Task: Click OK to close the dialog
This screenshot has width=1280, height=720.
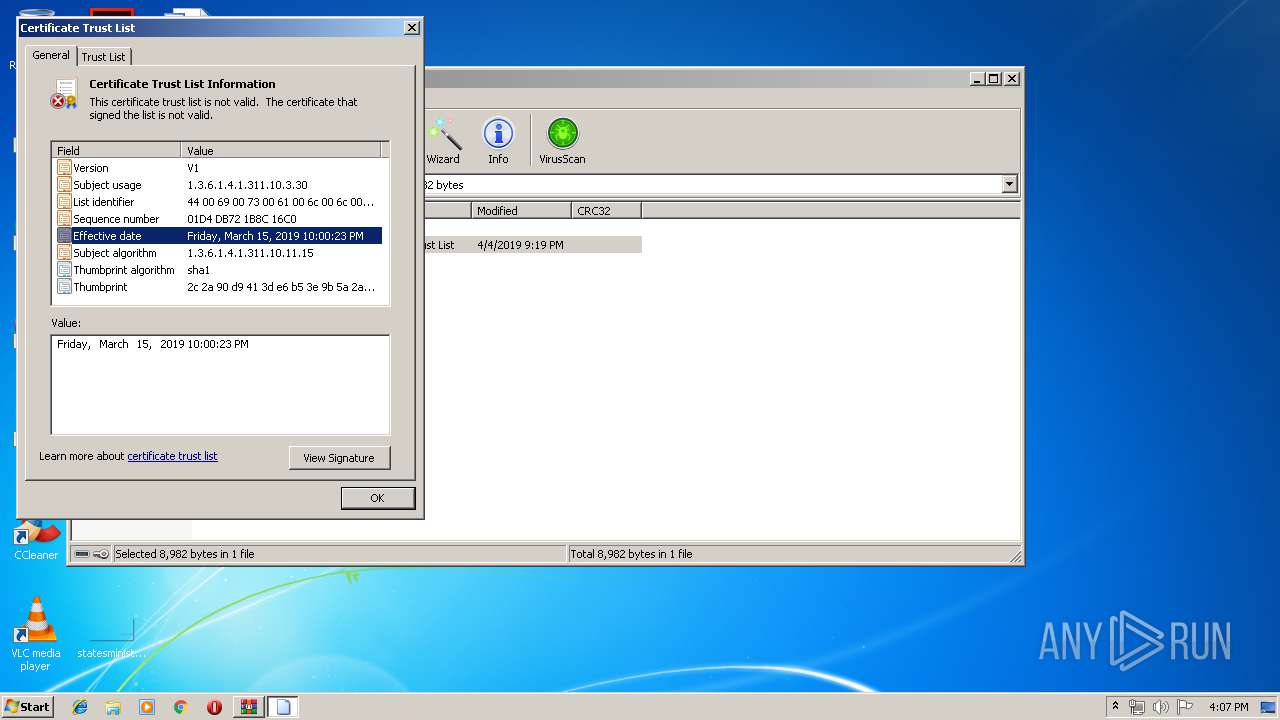Action: (x=377, y=498)
